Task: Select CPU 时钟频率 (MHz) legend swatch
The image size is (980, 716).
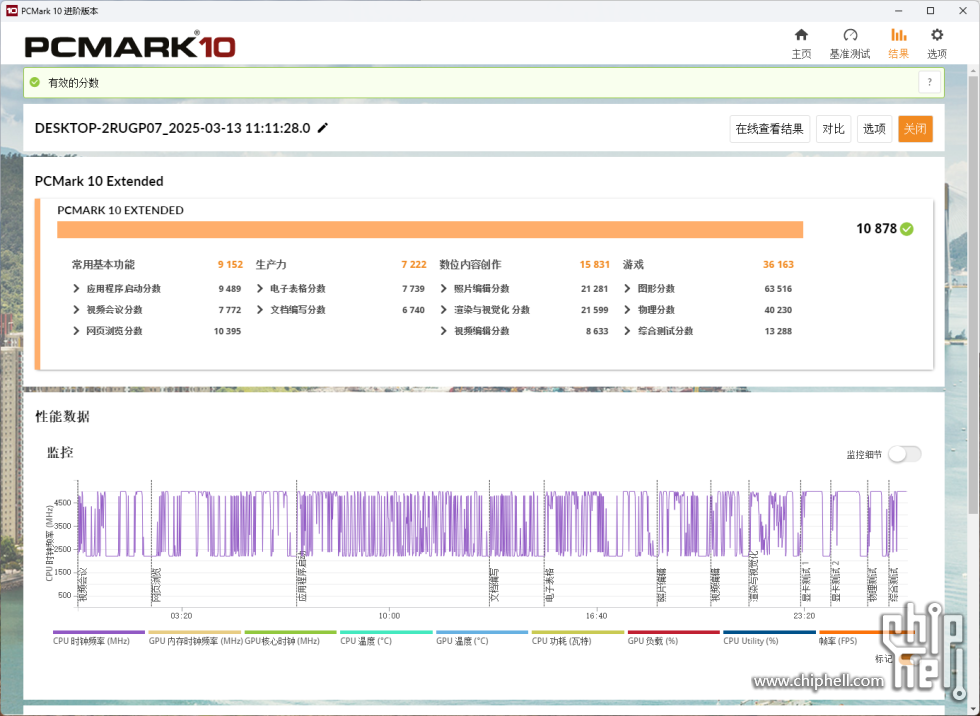Action: [x=99, y=632]
